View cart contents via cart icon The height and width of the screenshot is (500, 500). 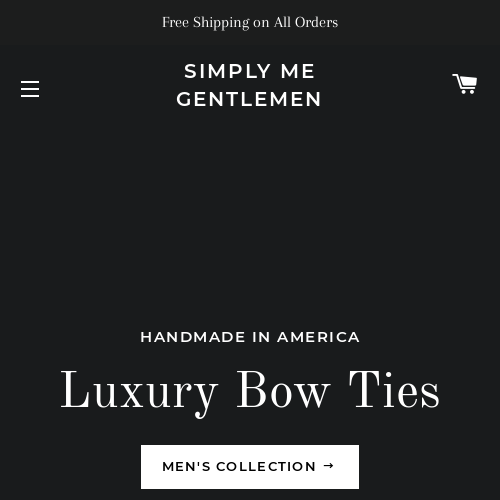tap(465, 84)
